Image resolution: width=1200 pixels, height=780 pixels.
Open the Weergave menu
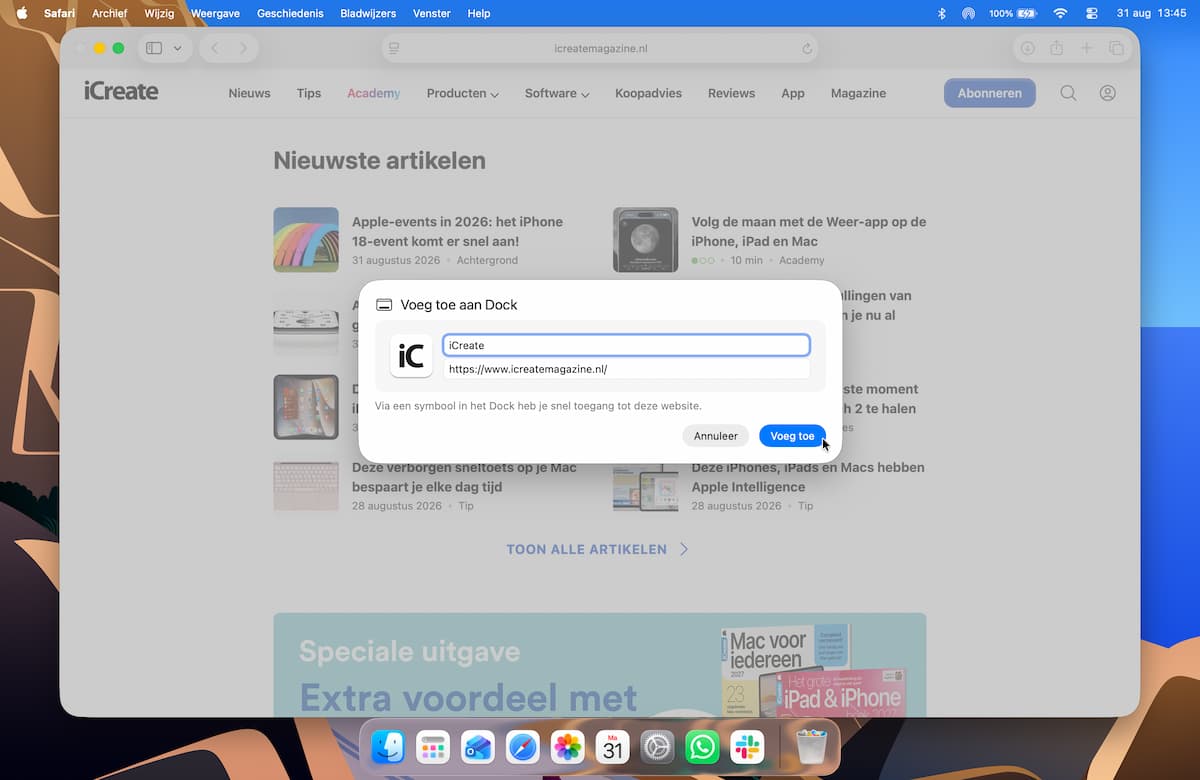click(x=216, y=13)
